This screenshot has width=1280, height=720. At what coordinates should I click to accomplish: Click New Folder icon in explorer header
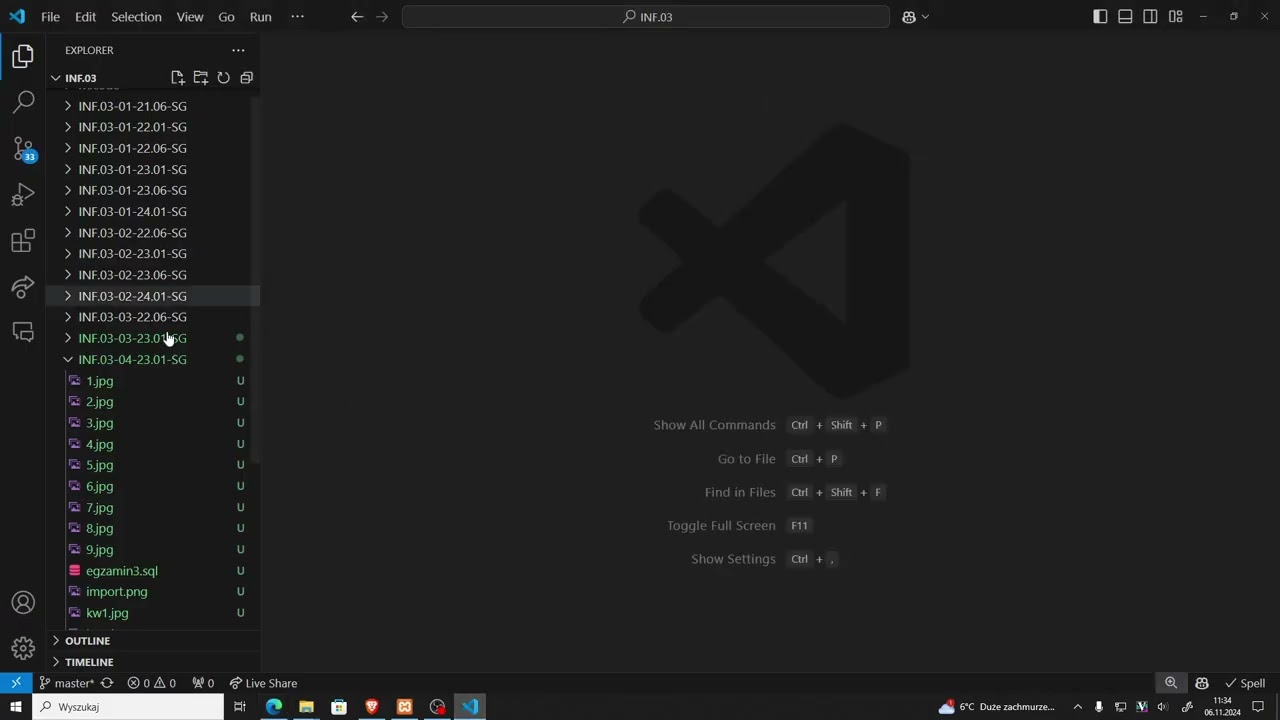pyautogui.click(x=201, y=78)
